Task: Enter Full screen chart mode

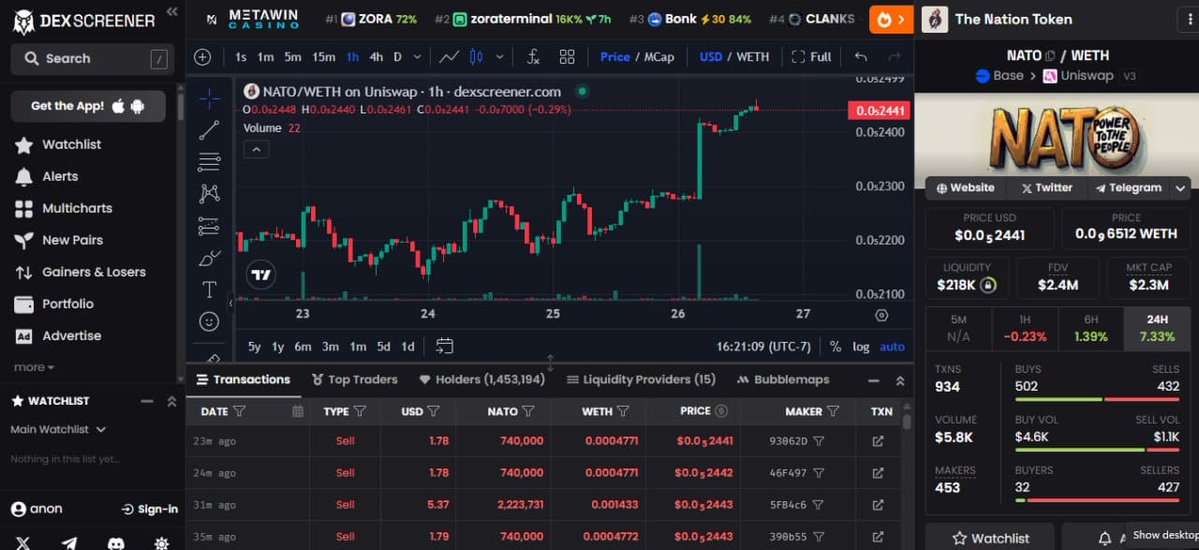Action: 811,57
